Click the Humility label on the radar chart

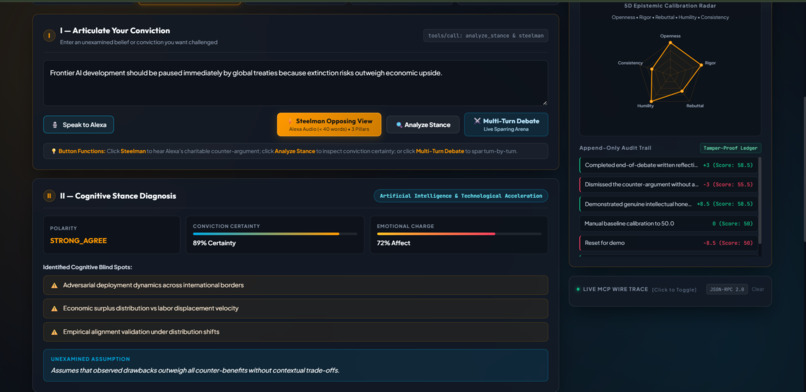(645, 105)
